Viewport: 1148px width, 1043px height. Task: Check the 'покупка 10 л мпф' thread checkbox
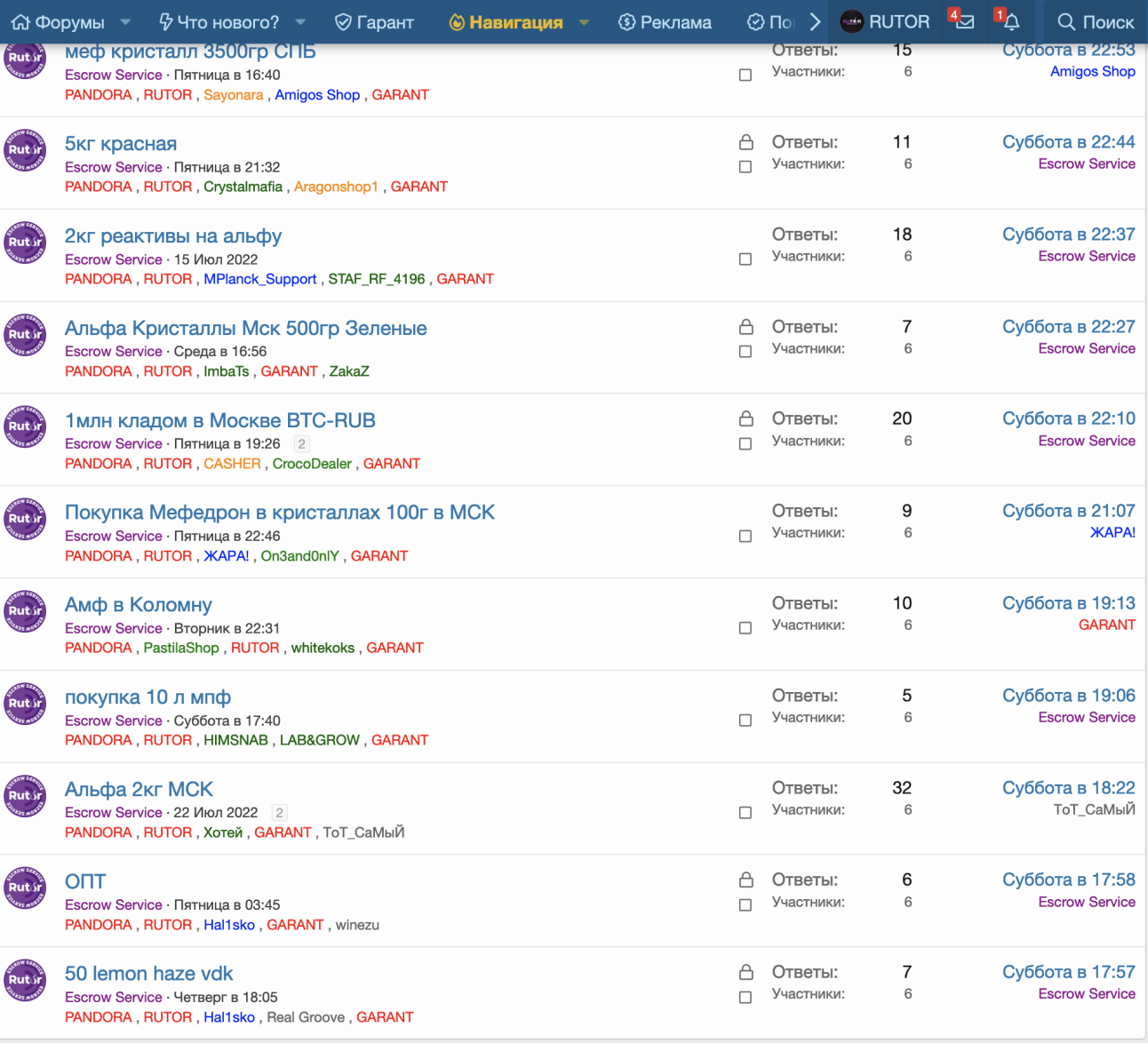point(745,721)
